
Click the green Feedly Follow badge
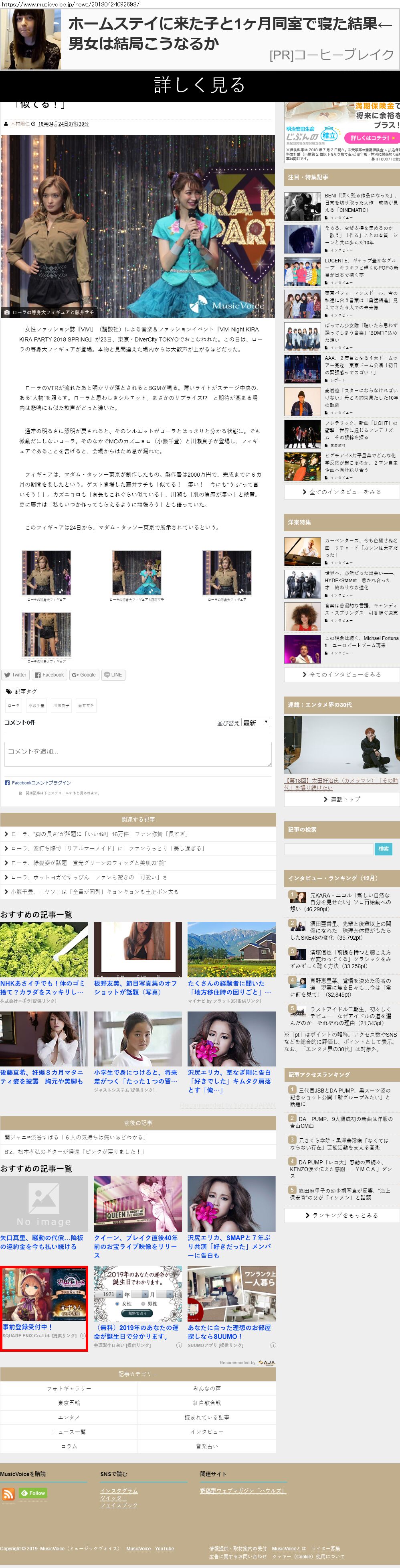click(33, 1493)
